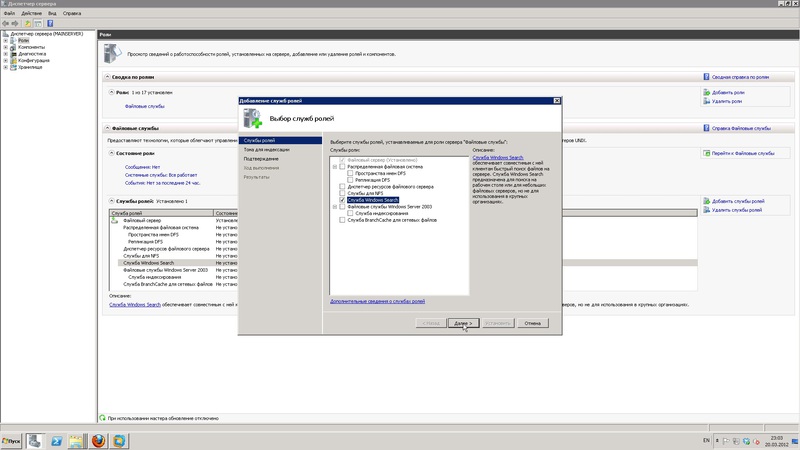Click the Action Center flag tray icon
800x450 pixels.
click(x=726, y=441)
